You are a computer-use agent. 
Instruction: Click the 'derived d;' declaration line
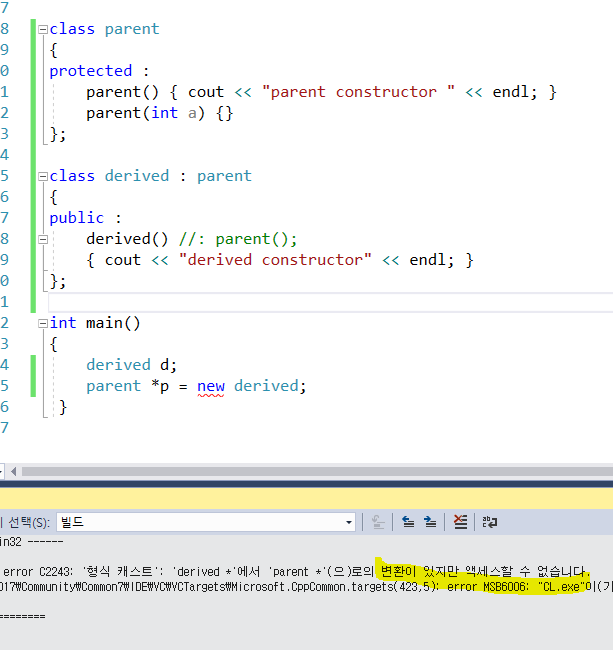pos(131,365)
